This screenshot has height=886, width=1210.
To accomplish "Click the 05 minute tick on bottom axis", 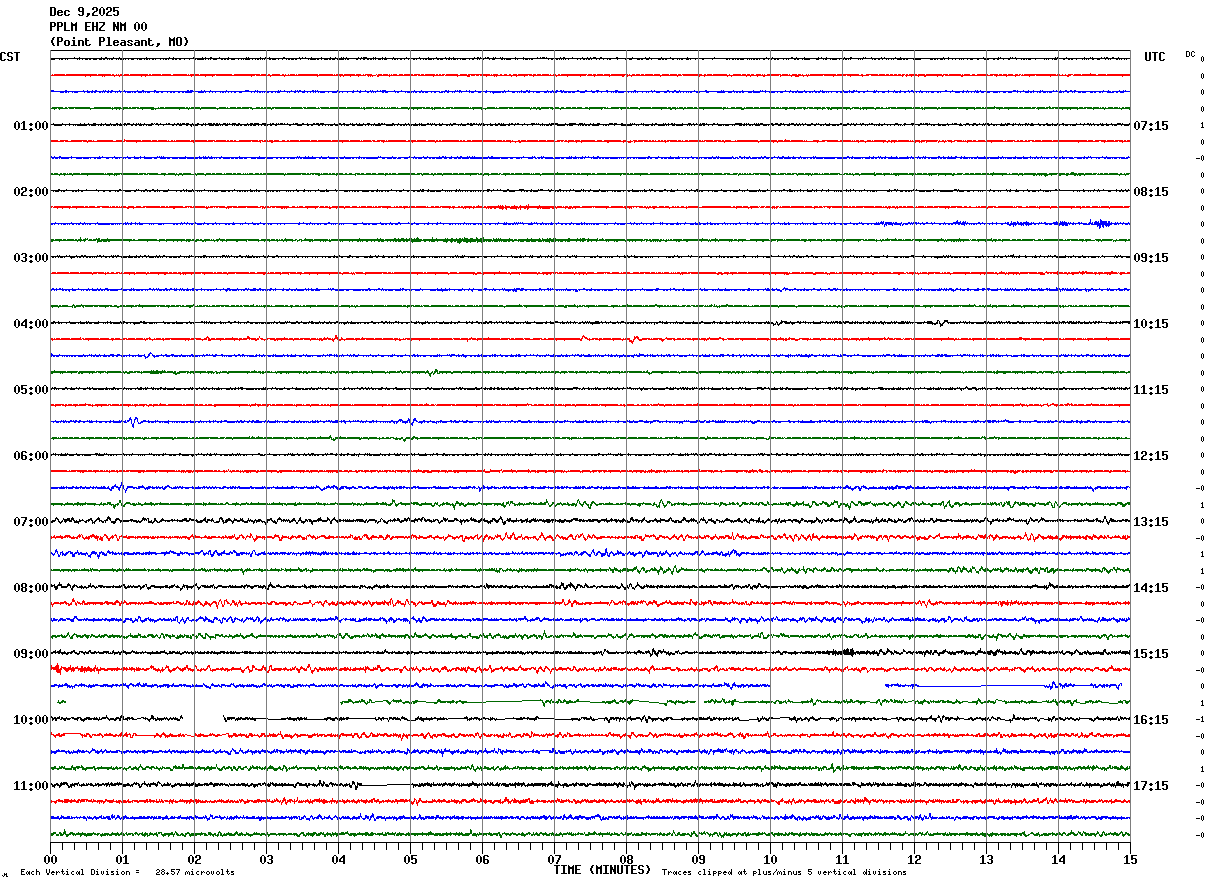I will 410,859.
